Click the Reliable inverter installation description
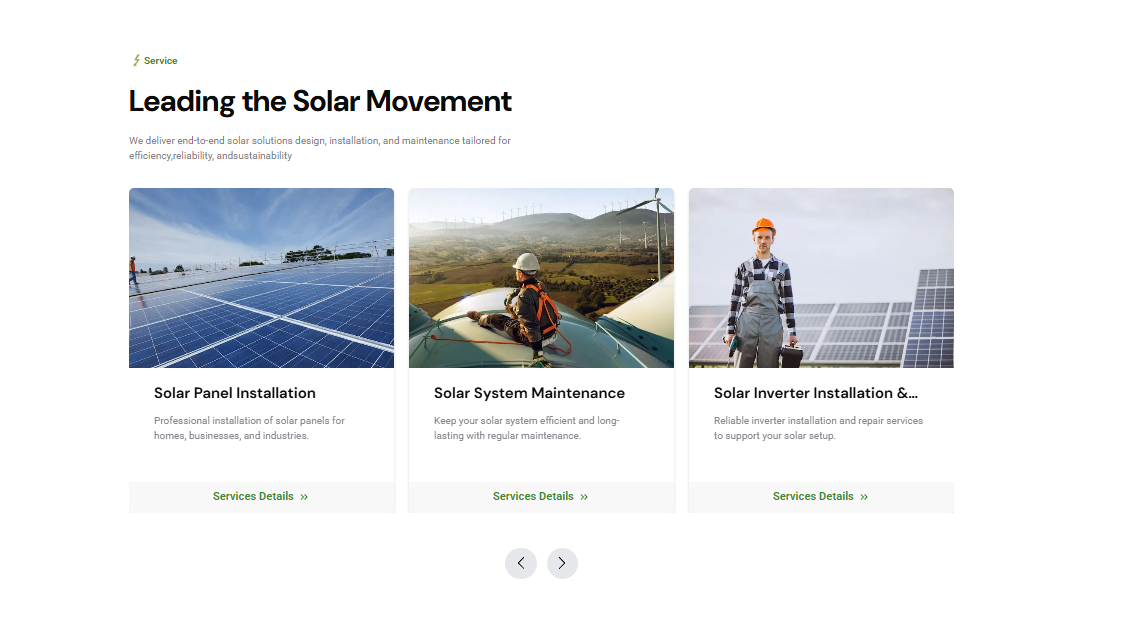Screen dimensions: 1124x625 (818, 428)
